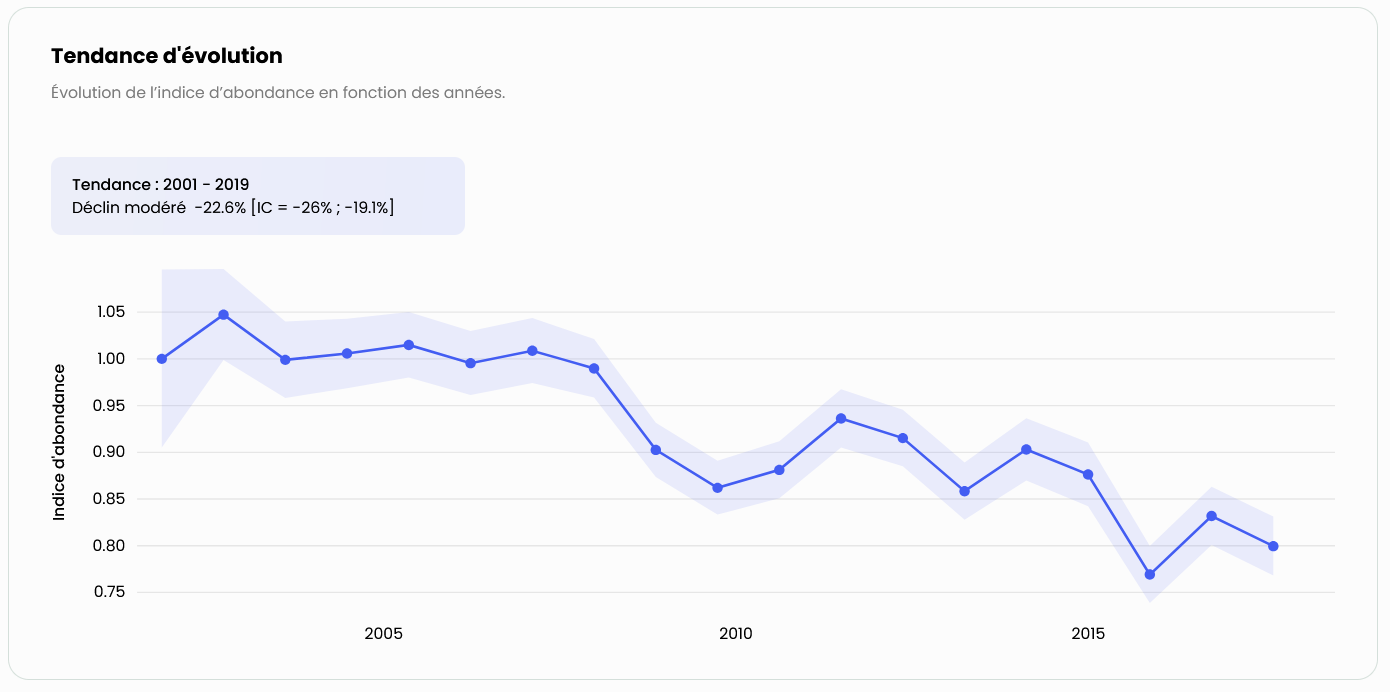Click the 0.90 y-axis tick label
Screen dimensions: 1390x692
point(111,452)
